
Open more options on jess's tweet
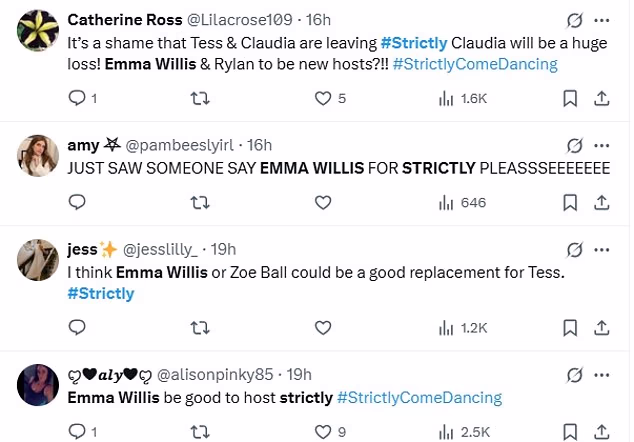pyautogui.click(x=601, y=249)
